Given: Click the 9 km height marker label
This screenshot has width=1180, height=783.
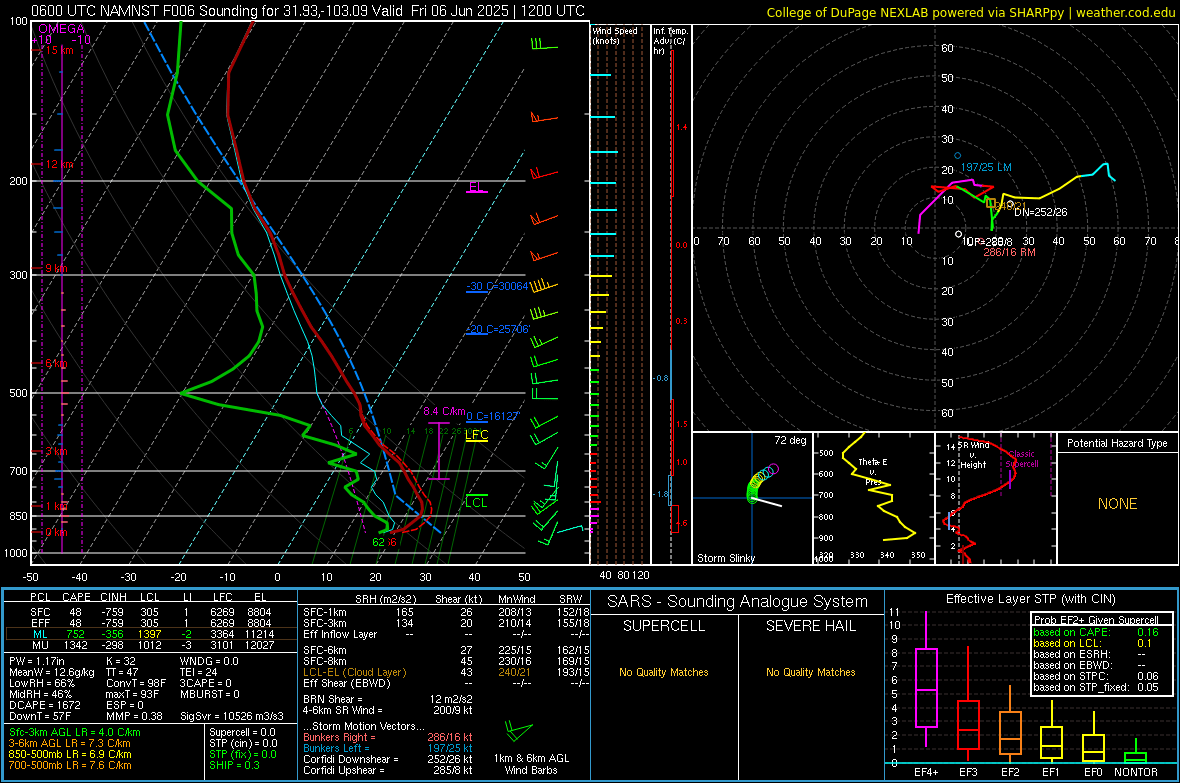Looking at the screenshot, I should pyautogui.click(x=56, y=268).
